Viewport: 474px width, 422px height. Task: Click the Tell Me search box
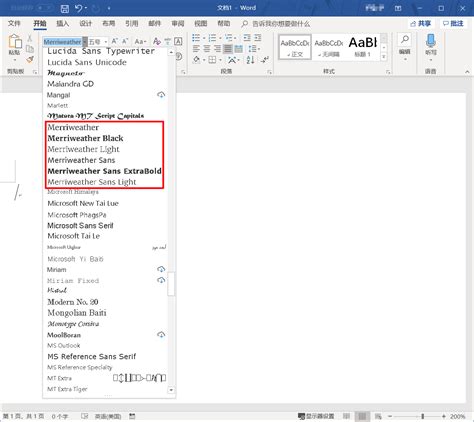pos(276,24)
